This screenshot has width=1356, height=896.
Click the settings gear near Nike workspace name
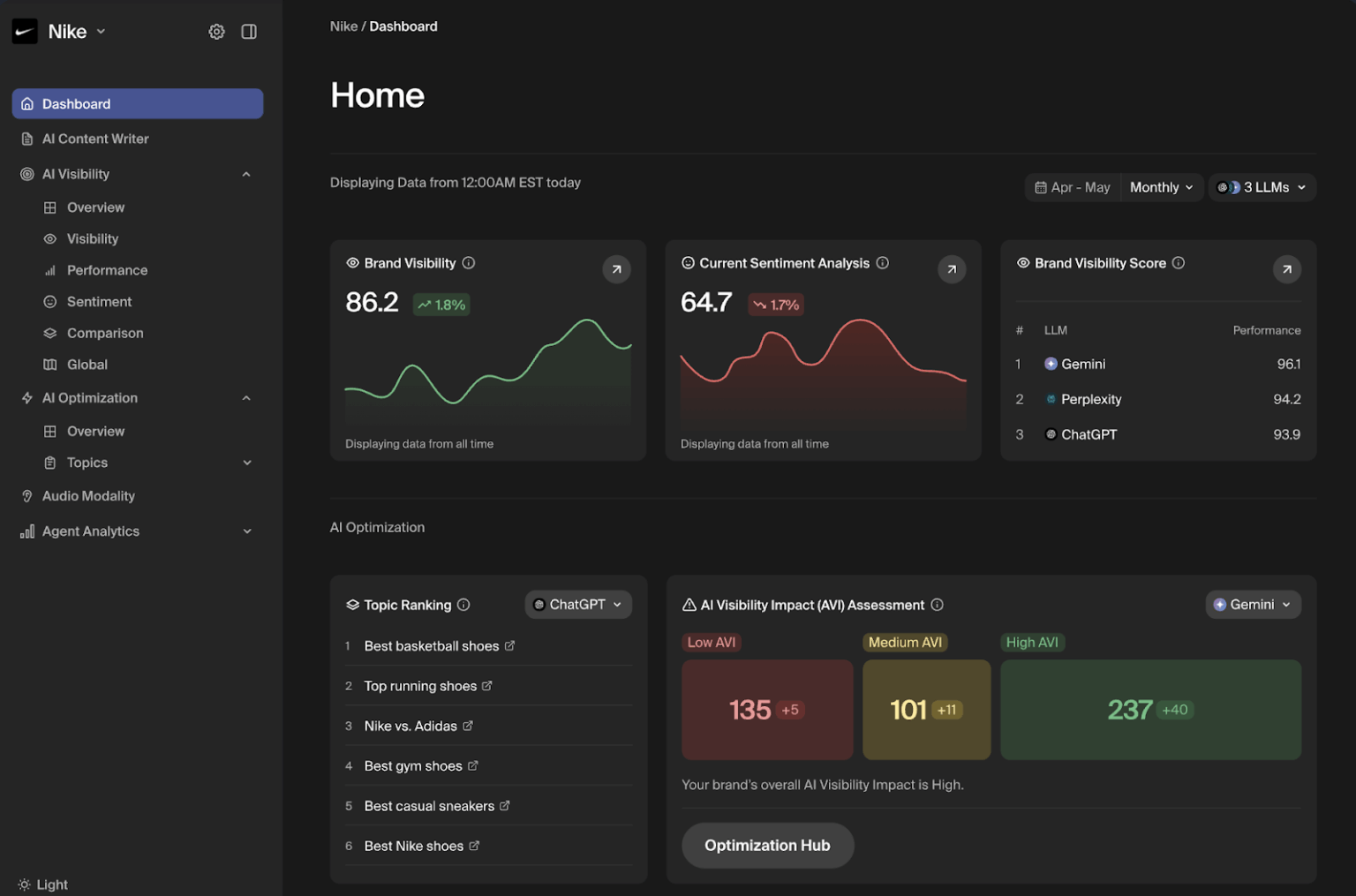216,31
